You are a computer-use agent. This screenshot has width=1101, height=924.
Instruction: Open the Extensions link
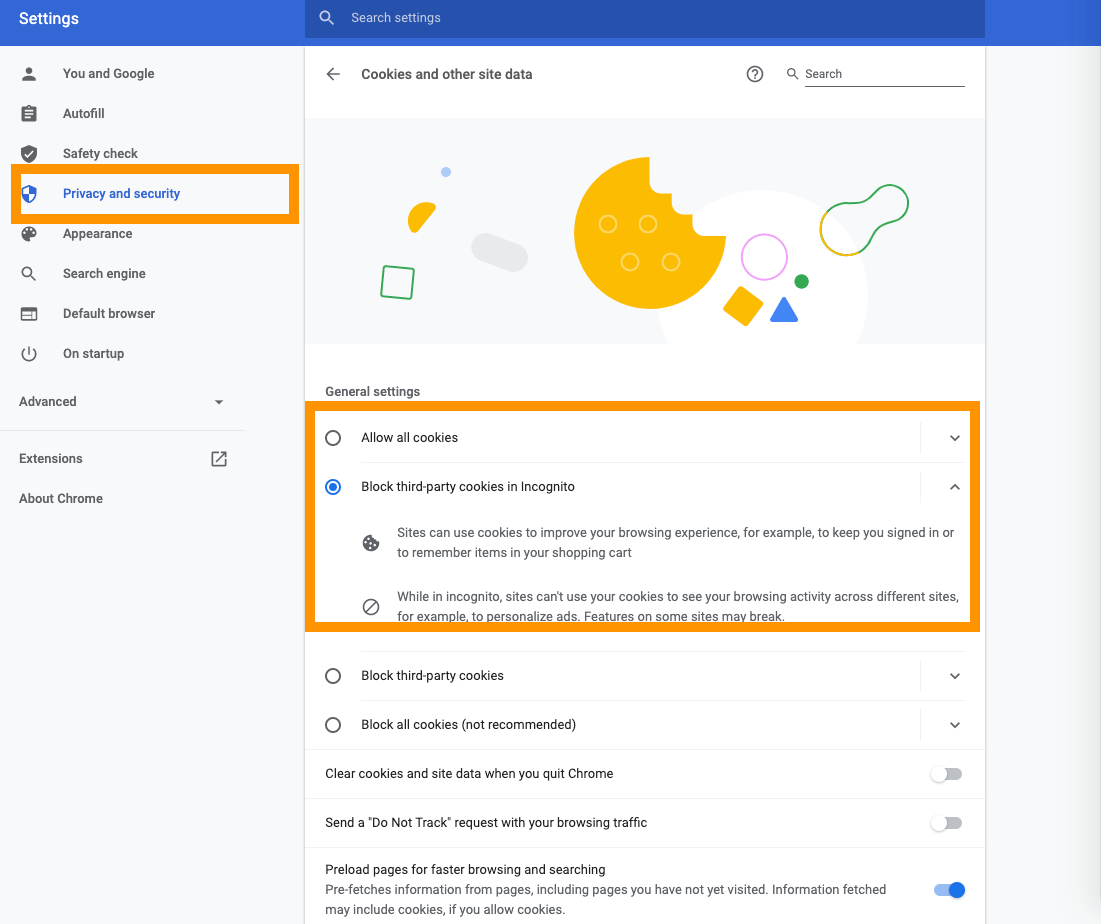click(51, 458)
